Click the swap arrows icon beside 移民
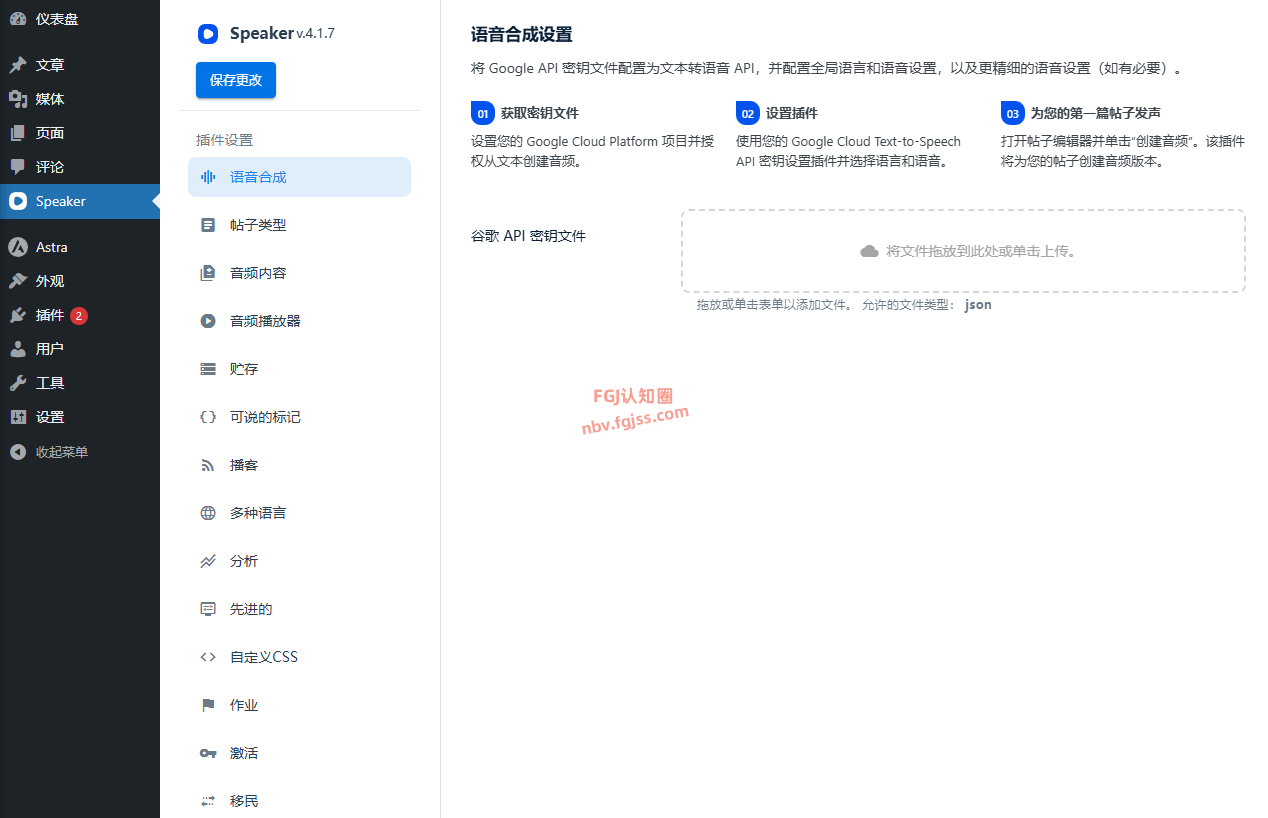This screenshot has height=818, width=1268. [208, 801]
